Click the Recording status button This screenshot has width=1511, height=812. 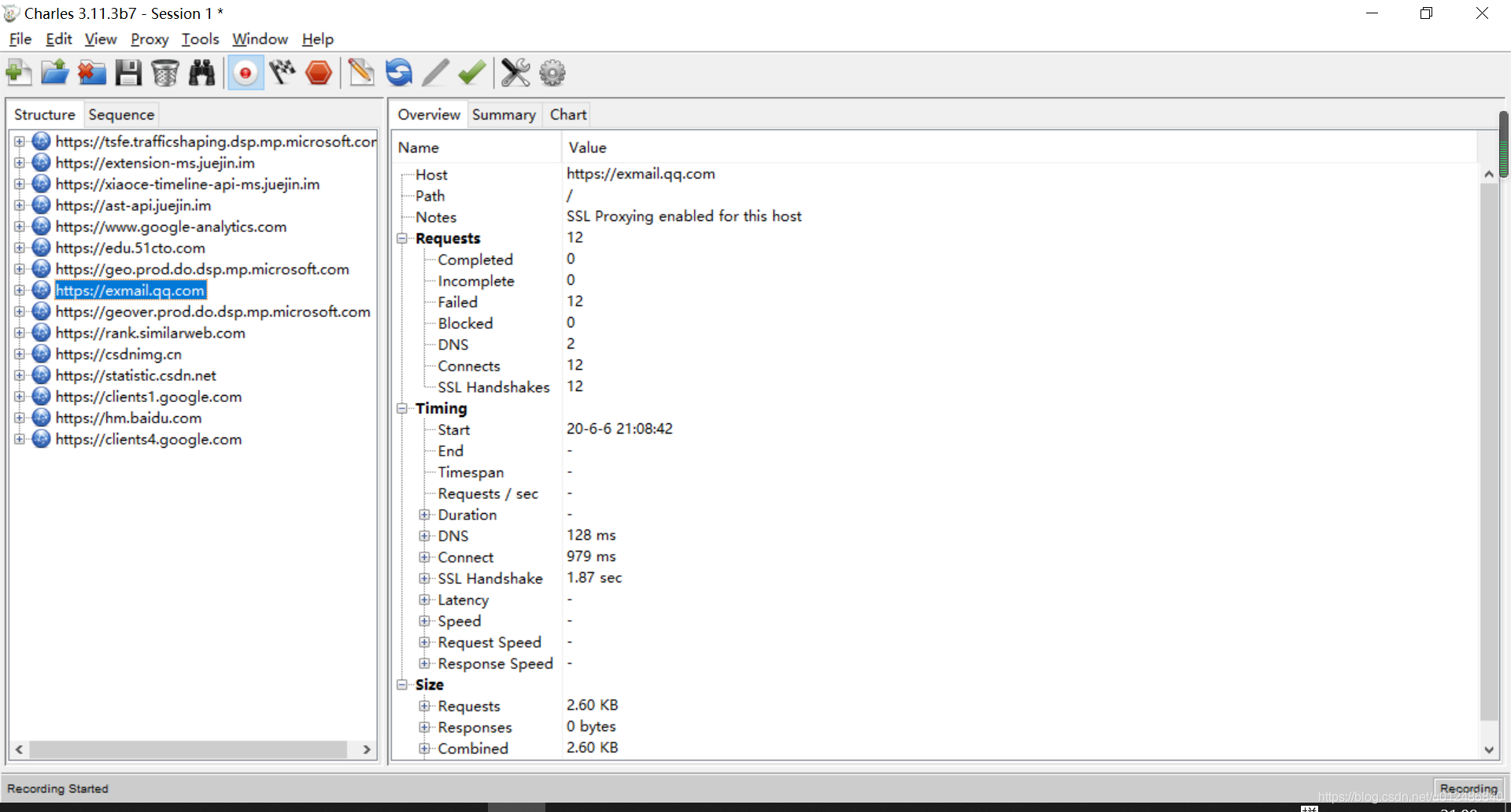click(1468, 788)
